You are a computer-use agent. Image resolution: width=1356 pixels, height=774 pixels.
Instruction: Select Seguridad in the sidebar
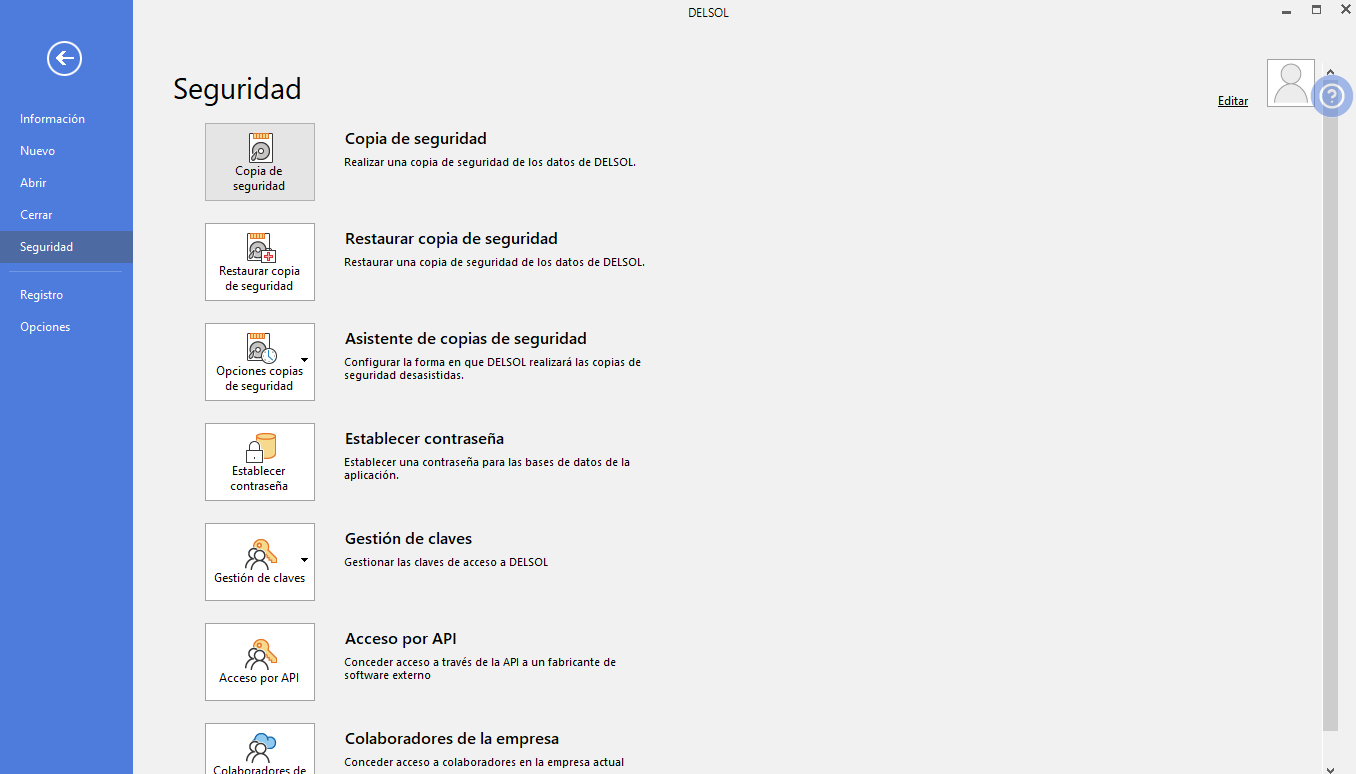coord(66,247)
